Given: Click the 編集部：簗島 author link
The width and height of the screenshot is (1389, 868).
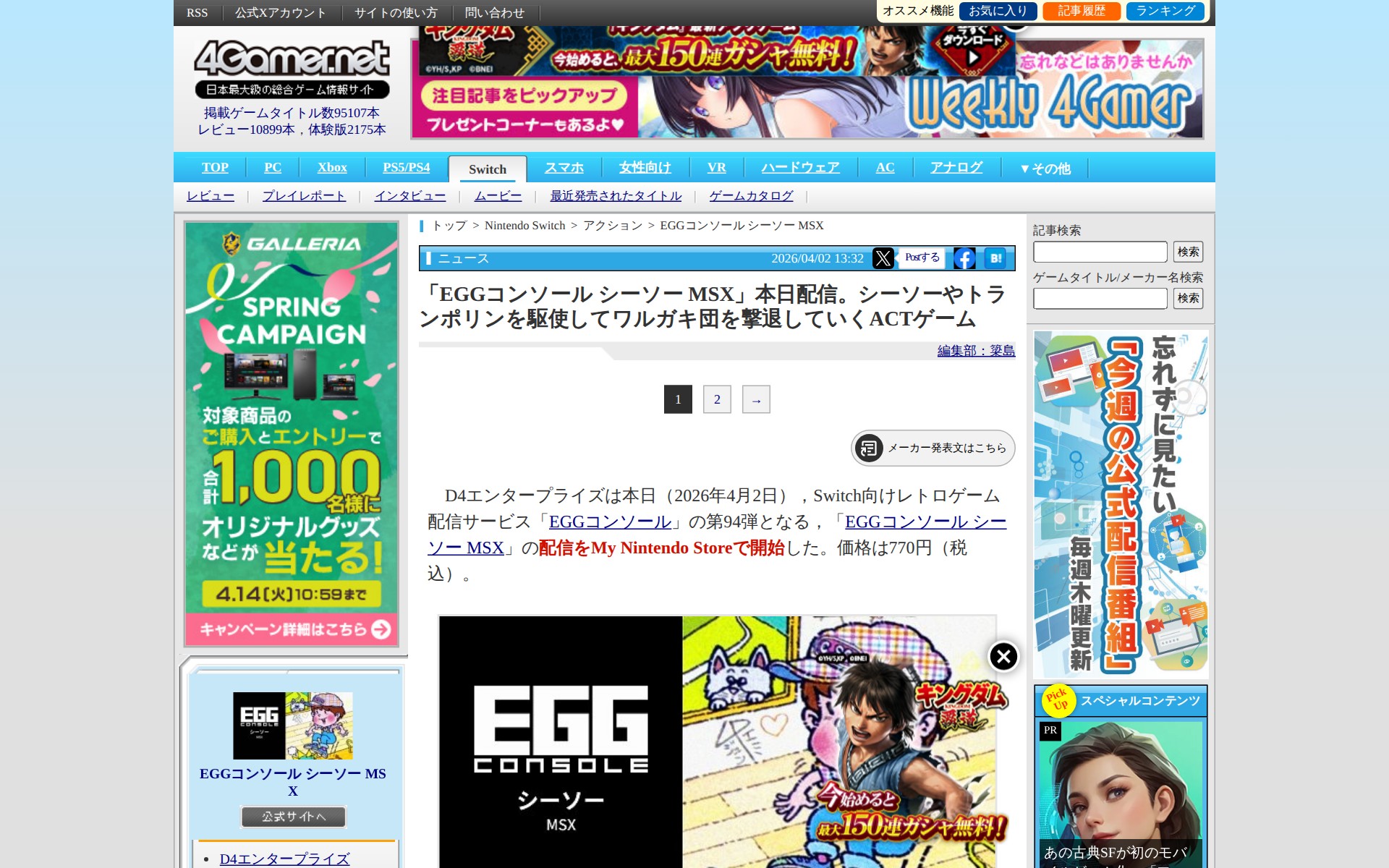Looking at the screenshot, I should click(976, 351).
